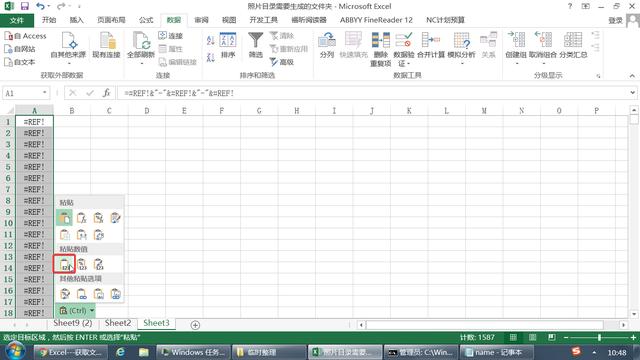Open the 文件 File tab

click(17, 20)
